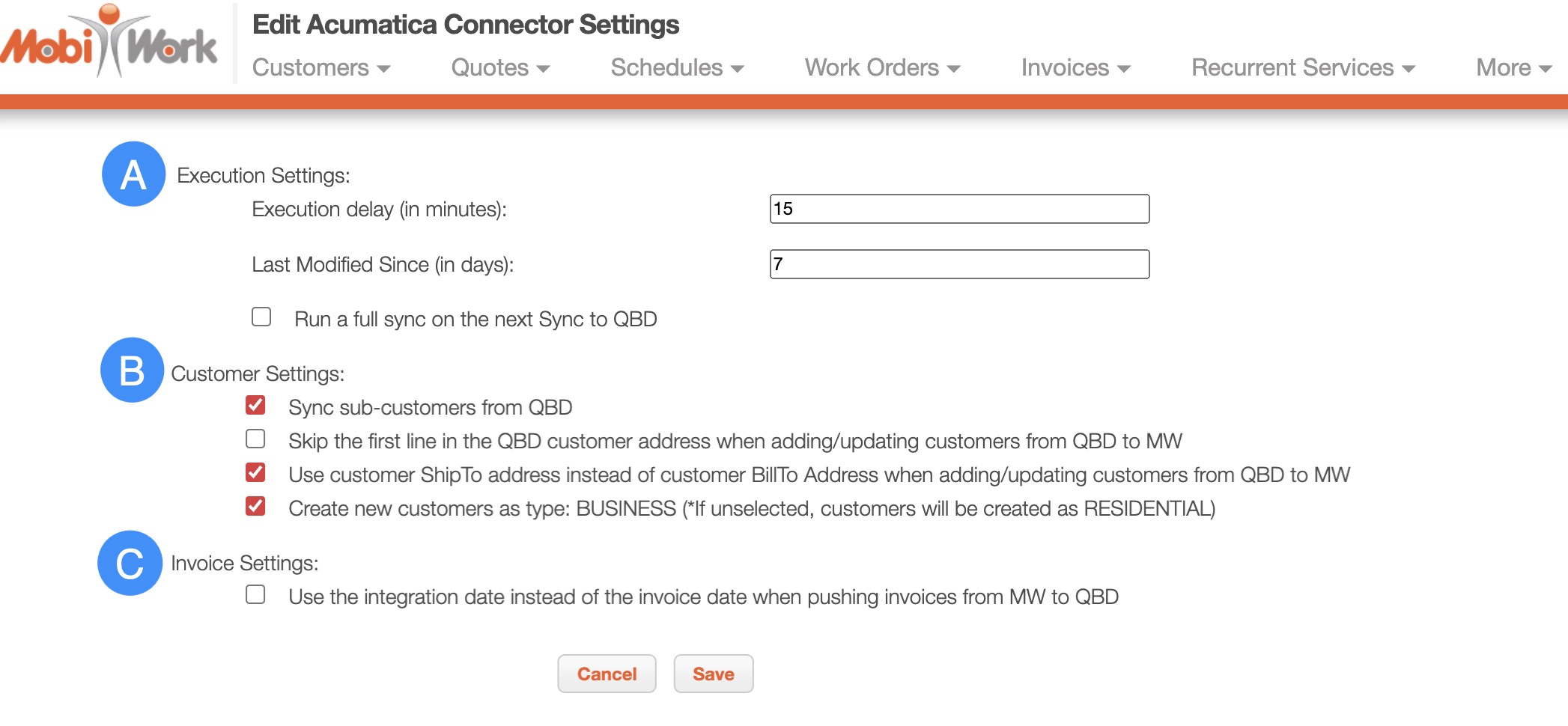Image resolution: width=1568 pixels, height=726 pixels.
Task: Uncheck Sync sub-customers from QBD
Action: [x=255, y=406]
